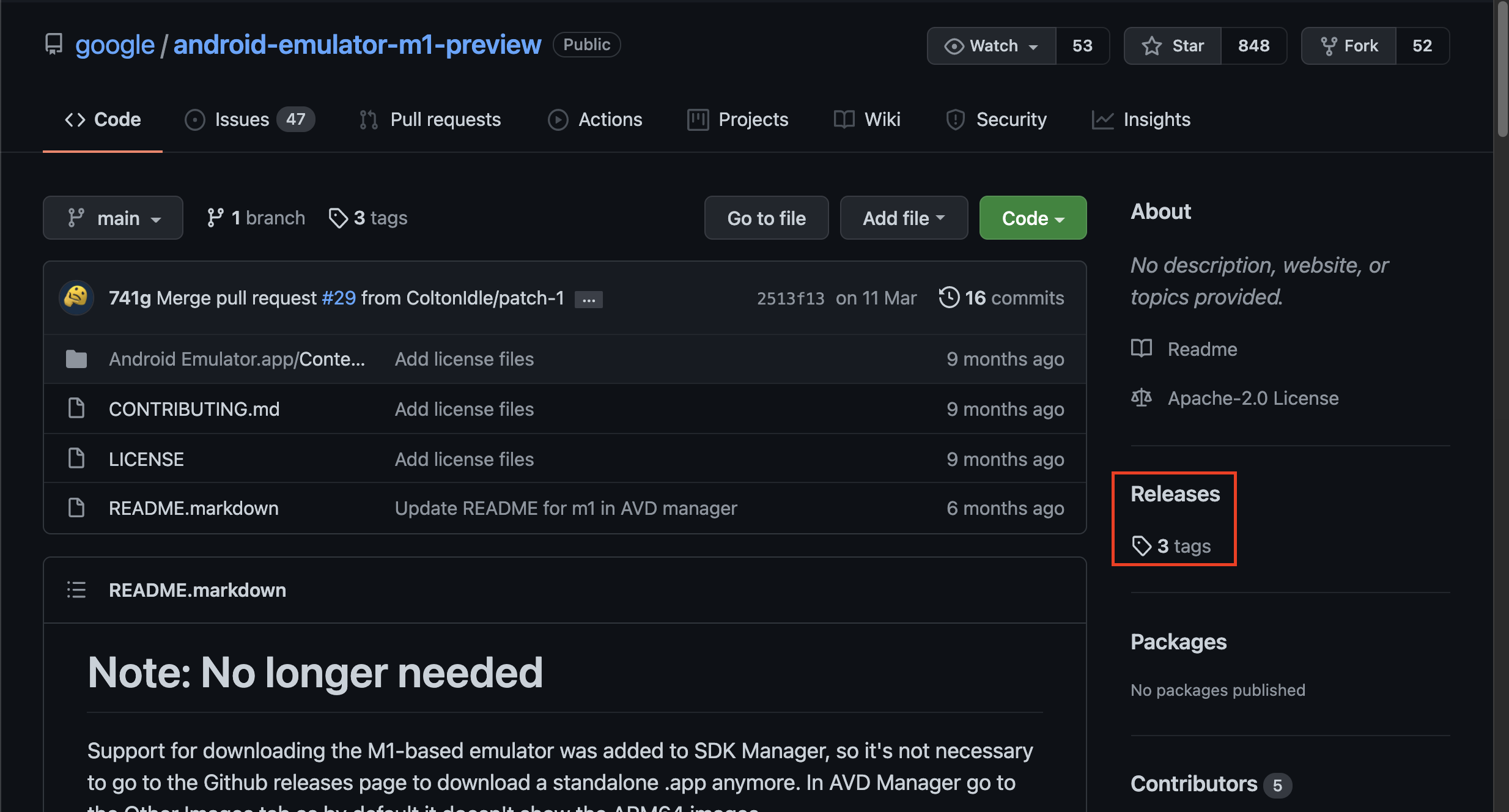This screenshot has width=1509, height=812.
Task: Open the google organization link
Action: [x=115, y=45]
